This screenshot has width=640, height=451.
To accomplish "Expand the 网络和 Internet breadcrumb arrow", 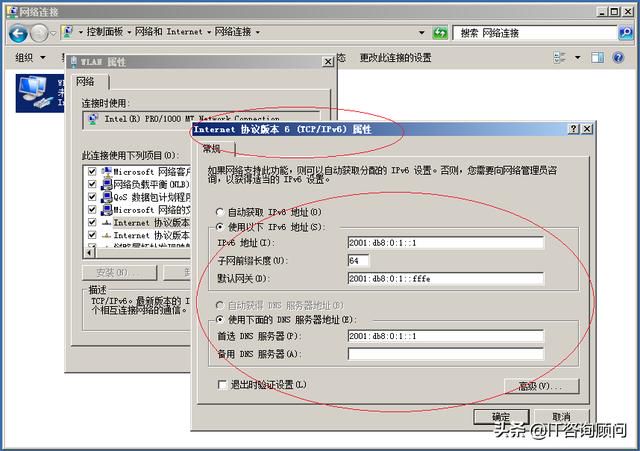I will (x=209, y=32).
